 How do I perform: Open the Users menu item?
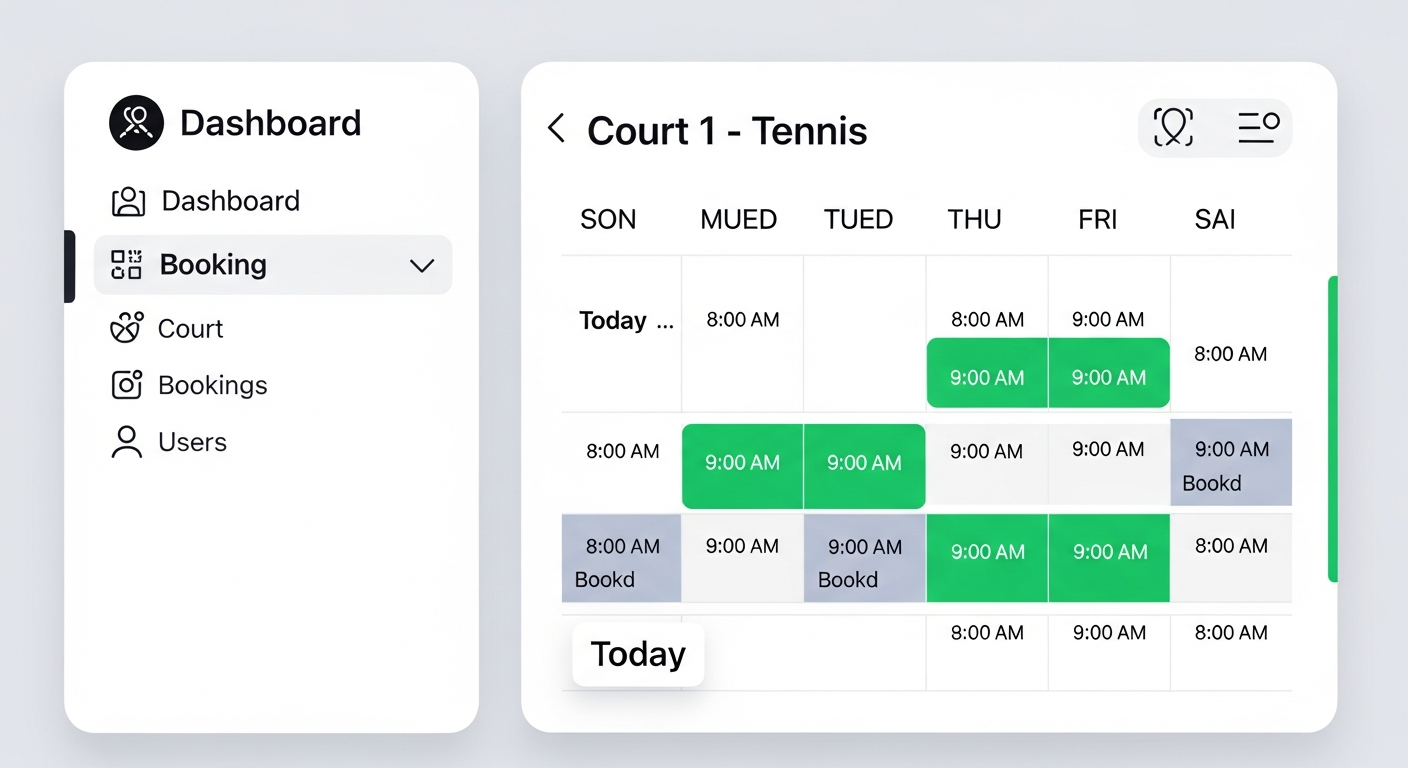pyautogui.click(x=192, y=442)
